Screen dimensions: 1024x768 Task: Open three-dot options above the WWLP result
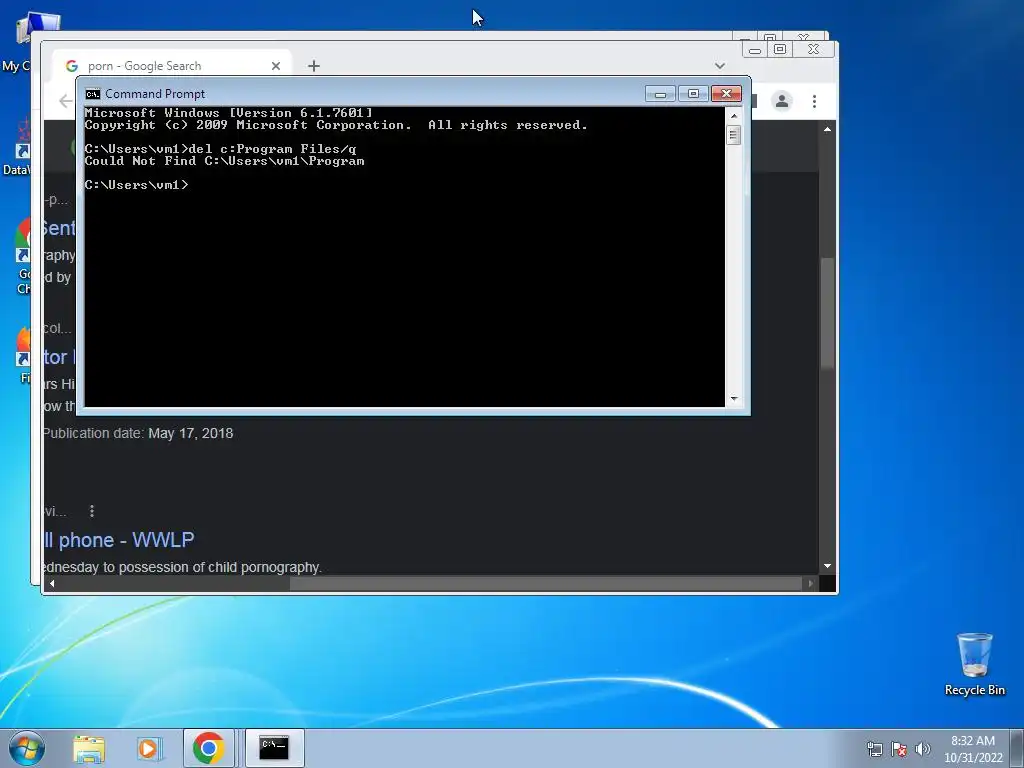(92, 511)
